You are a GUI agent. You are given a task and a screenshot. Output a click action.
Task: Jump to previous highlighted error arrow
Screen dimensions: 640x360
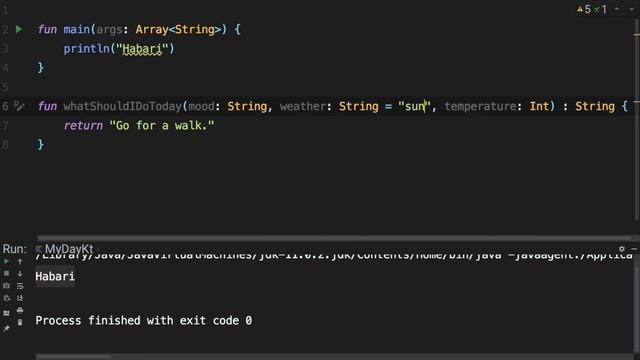(x=617, y=9)
